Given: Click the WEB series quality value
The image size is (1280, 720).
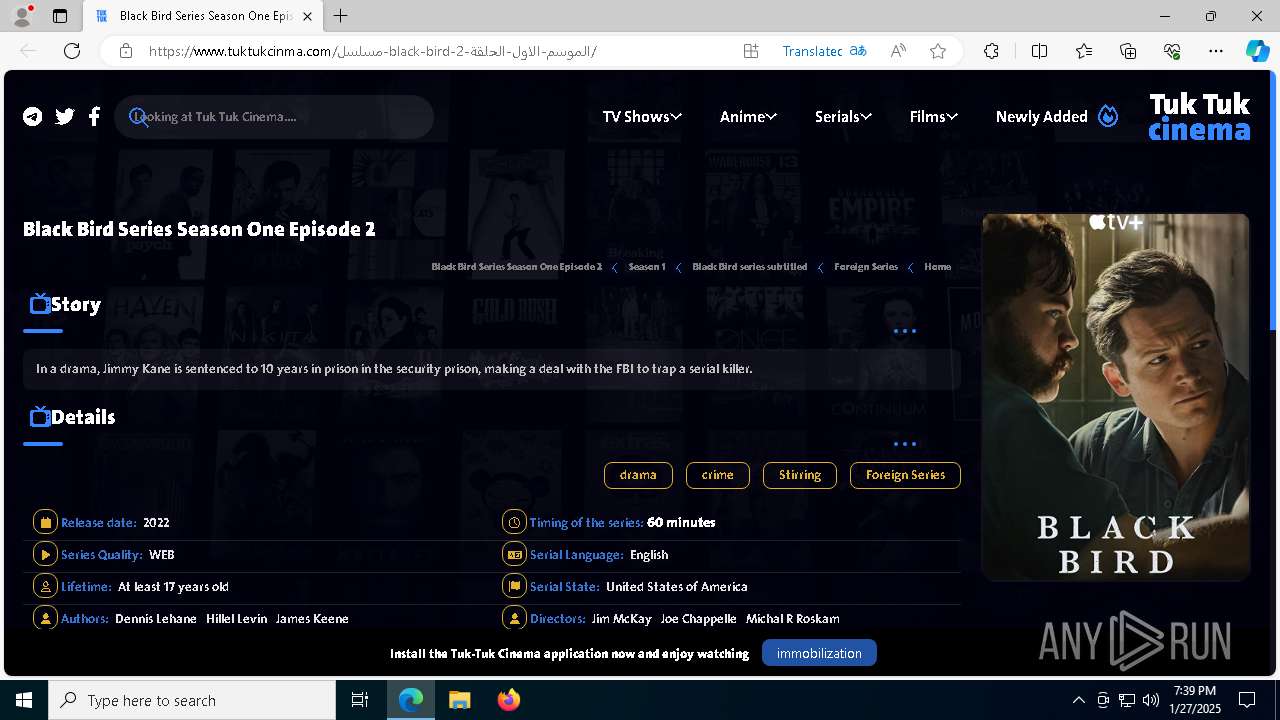Looking at the screenshot, I should (162, 555).
